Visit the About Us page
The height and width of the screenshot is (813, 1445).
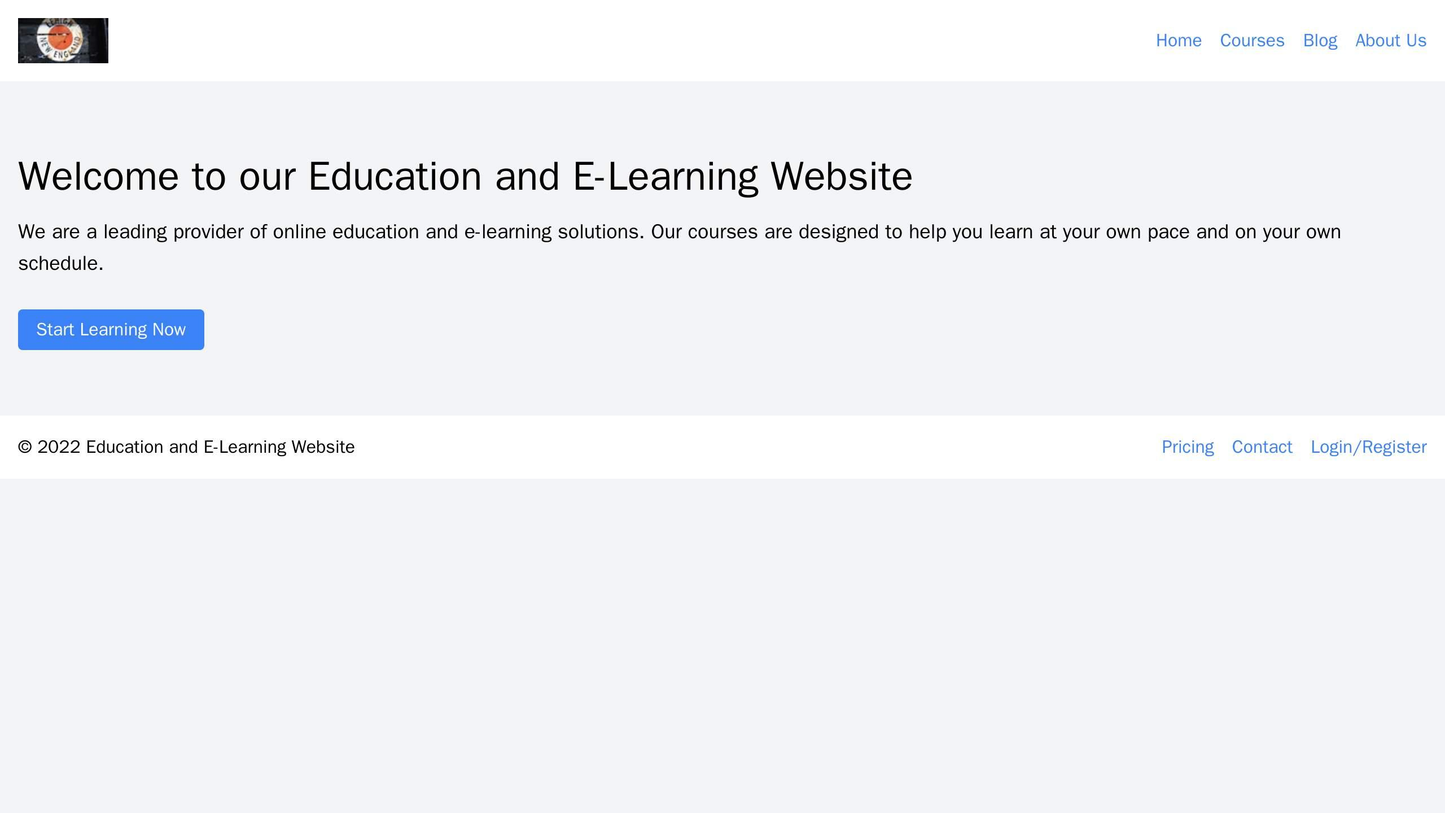(x=1390, y=40)
